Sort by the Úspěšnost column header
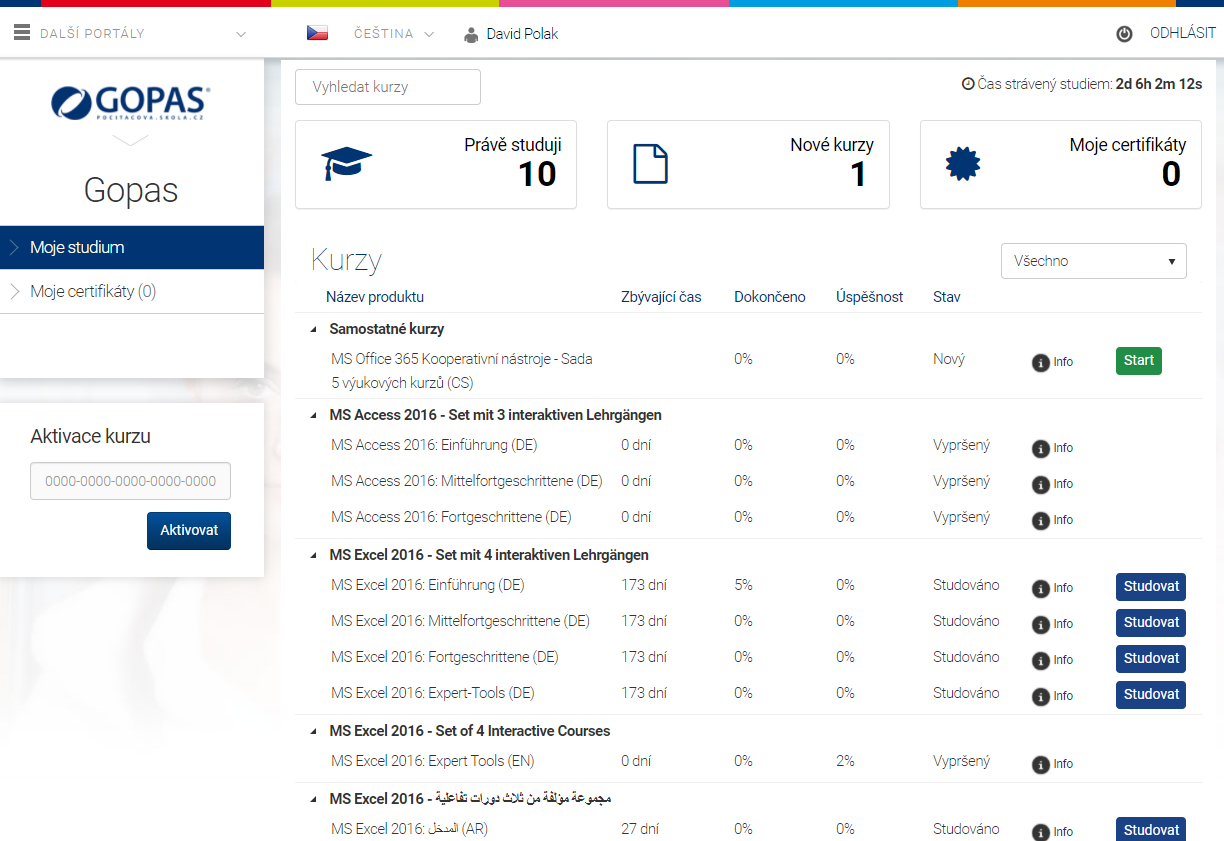Viewport: 1224px width, 841px height. (x=870, y=297)
